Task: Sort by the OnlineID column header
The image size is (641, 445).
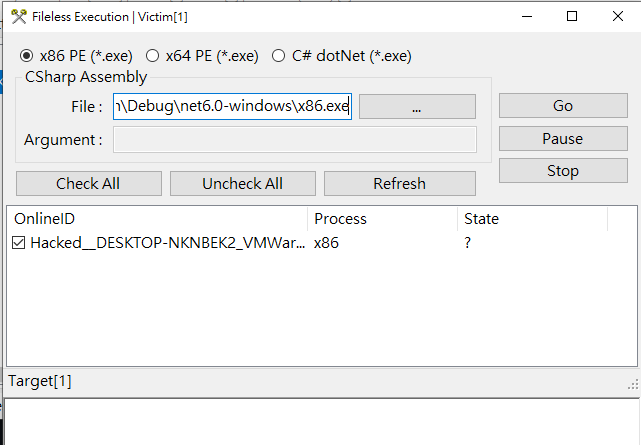Action: [x=156, y=219]
